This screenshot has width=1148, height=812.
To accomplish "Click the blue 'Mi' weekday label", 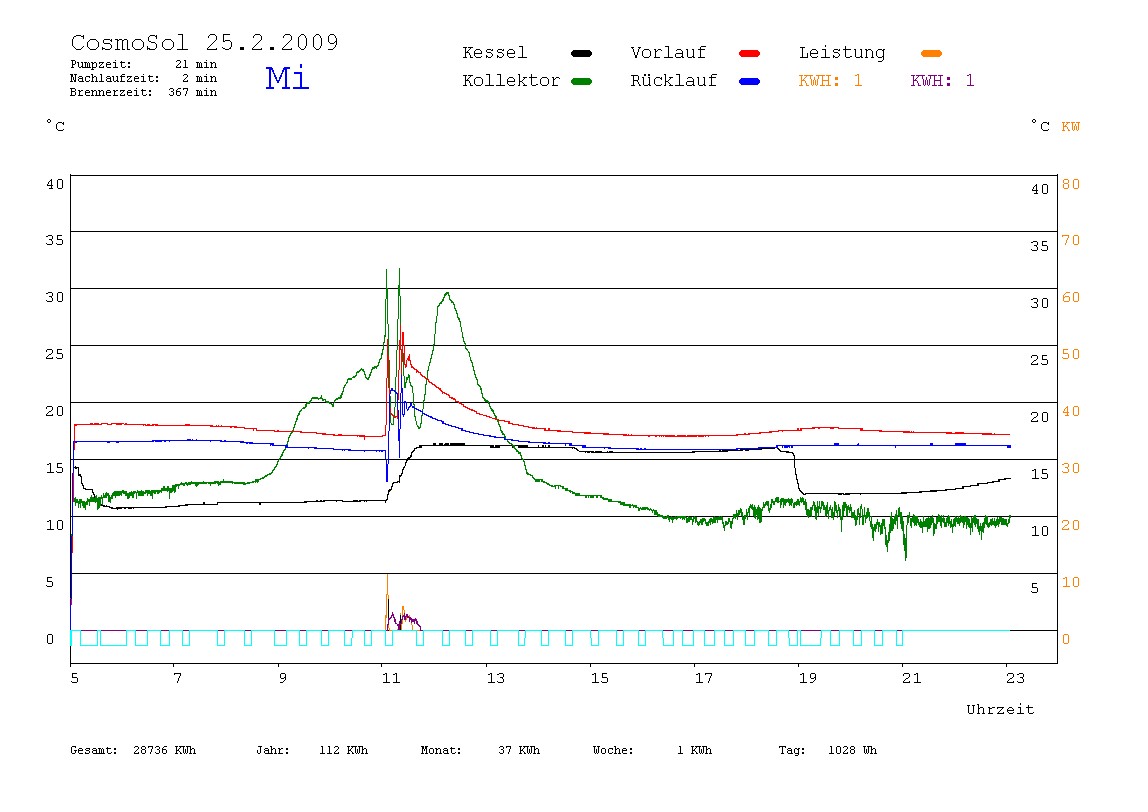I will pyautogui.click(x=287, y=78).
